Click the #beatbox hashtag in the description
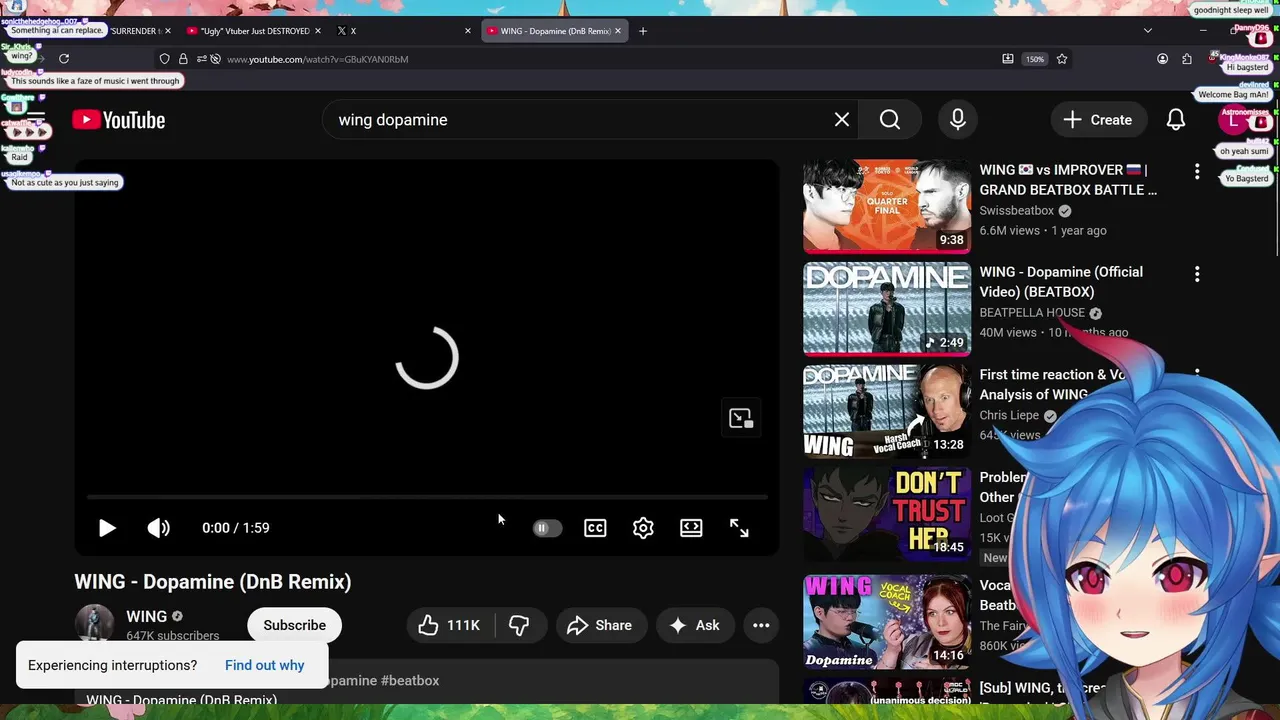 [410, 681]
